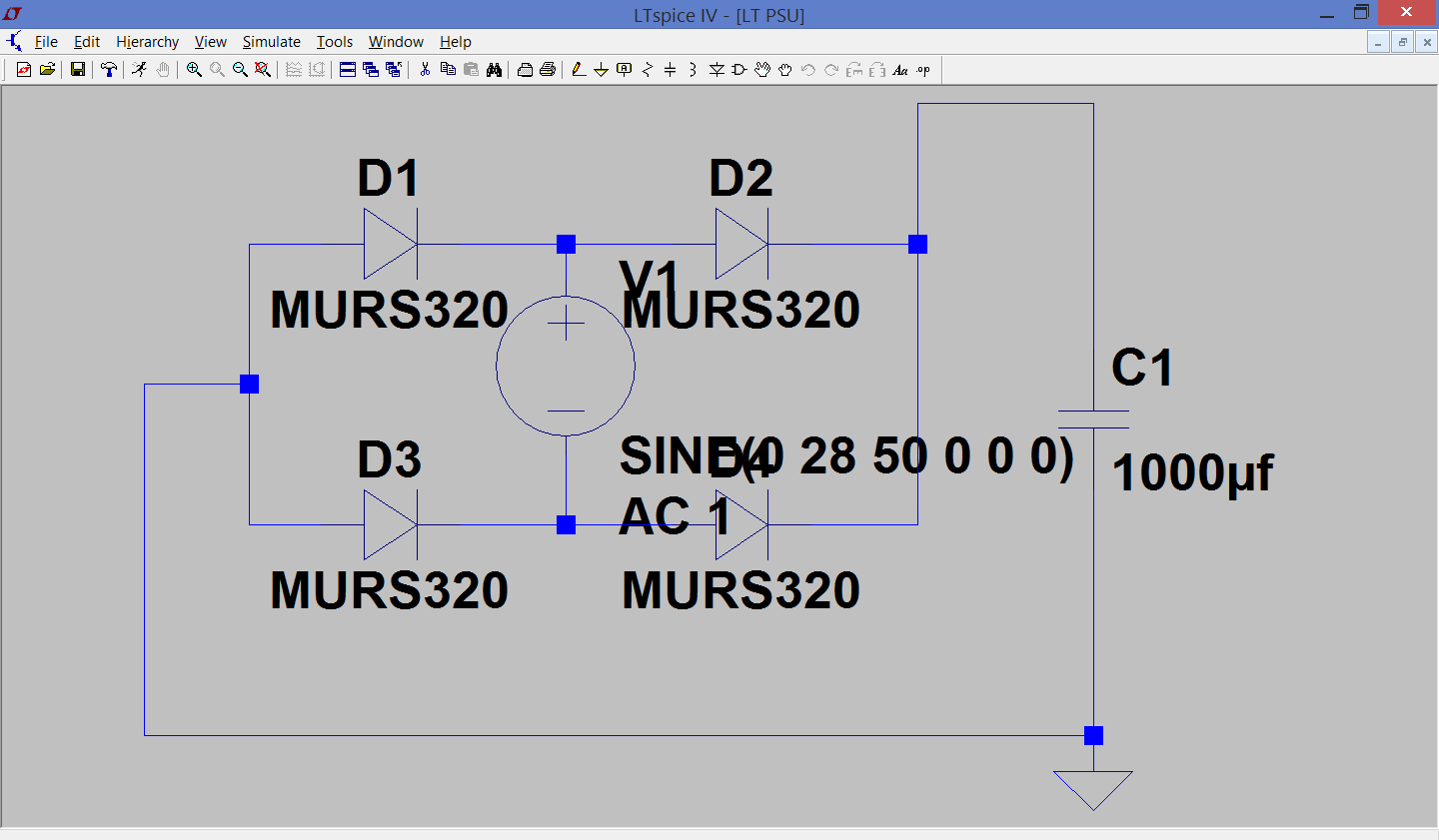Click the D2 reference label
Viewport: 1439px width, 840px height.
[740, 179]
